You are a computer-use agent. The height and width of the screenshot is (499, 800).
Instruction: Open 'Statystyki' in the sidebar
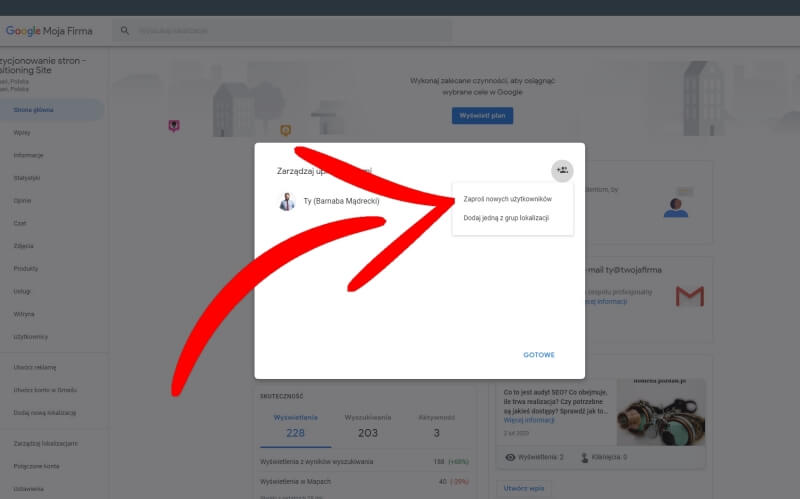(x=27, y=178)
